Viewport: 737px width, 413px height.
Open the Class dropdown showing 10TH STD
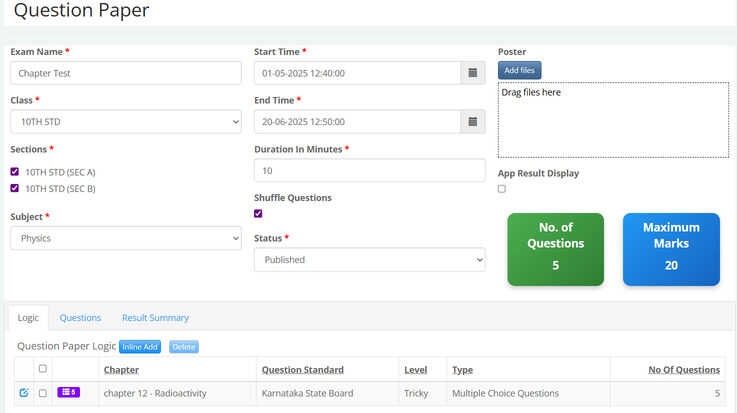pos(126,121)
